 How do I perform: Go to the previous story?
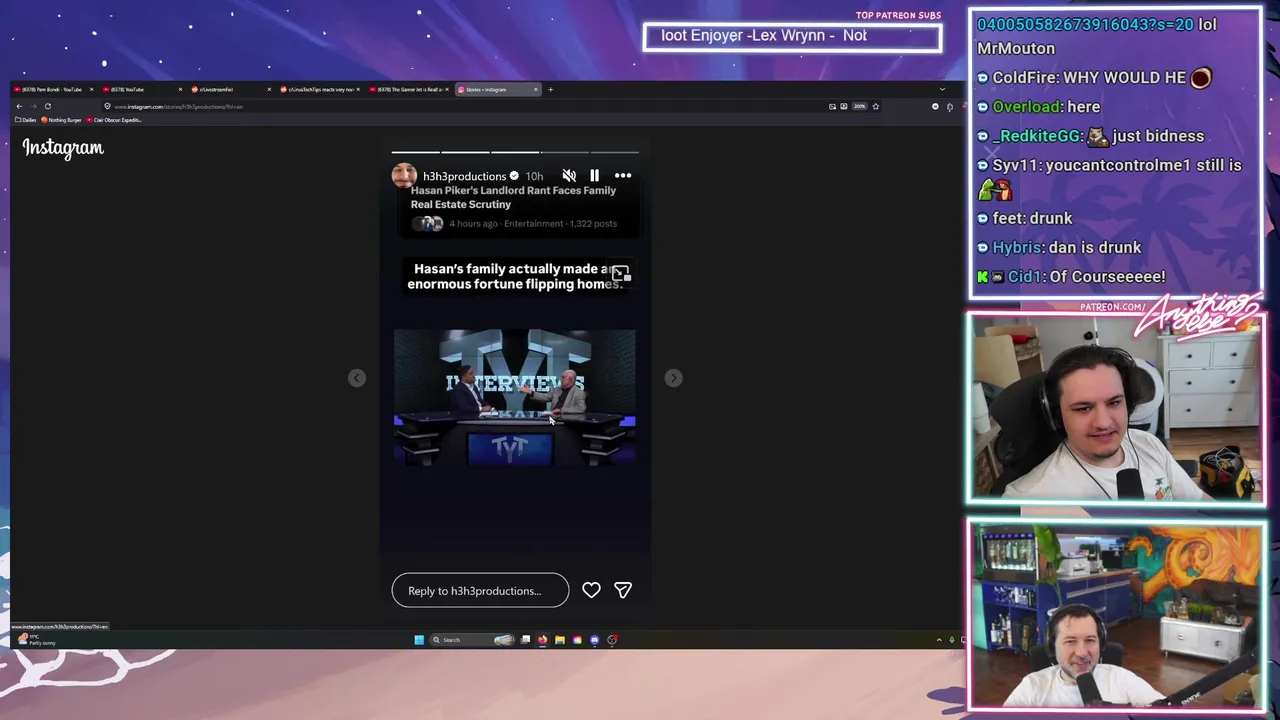[357, 378]
